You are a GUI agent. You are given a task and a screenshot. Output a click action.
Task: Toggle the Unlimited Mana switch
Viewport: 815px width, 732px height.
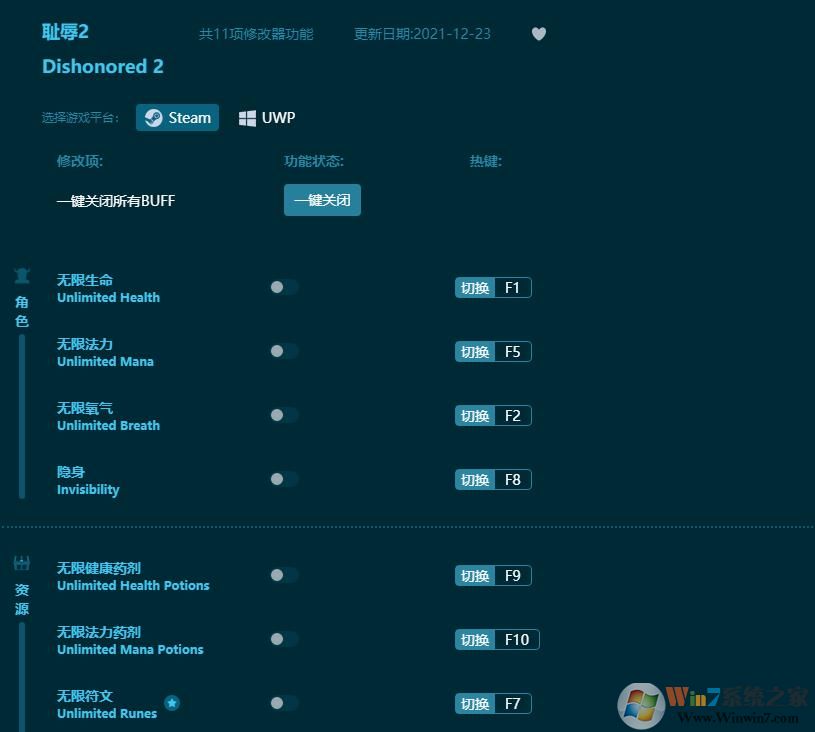283,351
